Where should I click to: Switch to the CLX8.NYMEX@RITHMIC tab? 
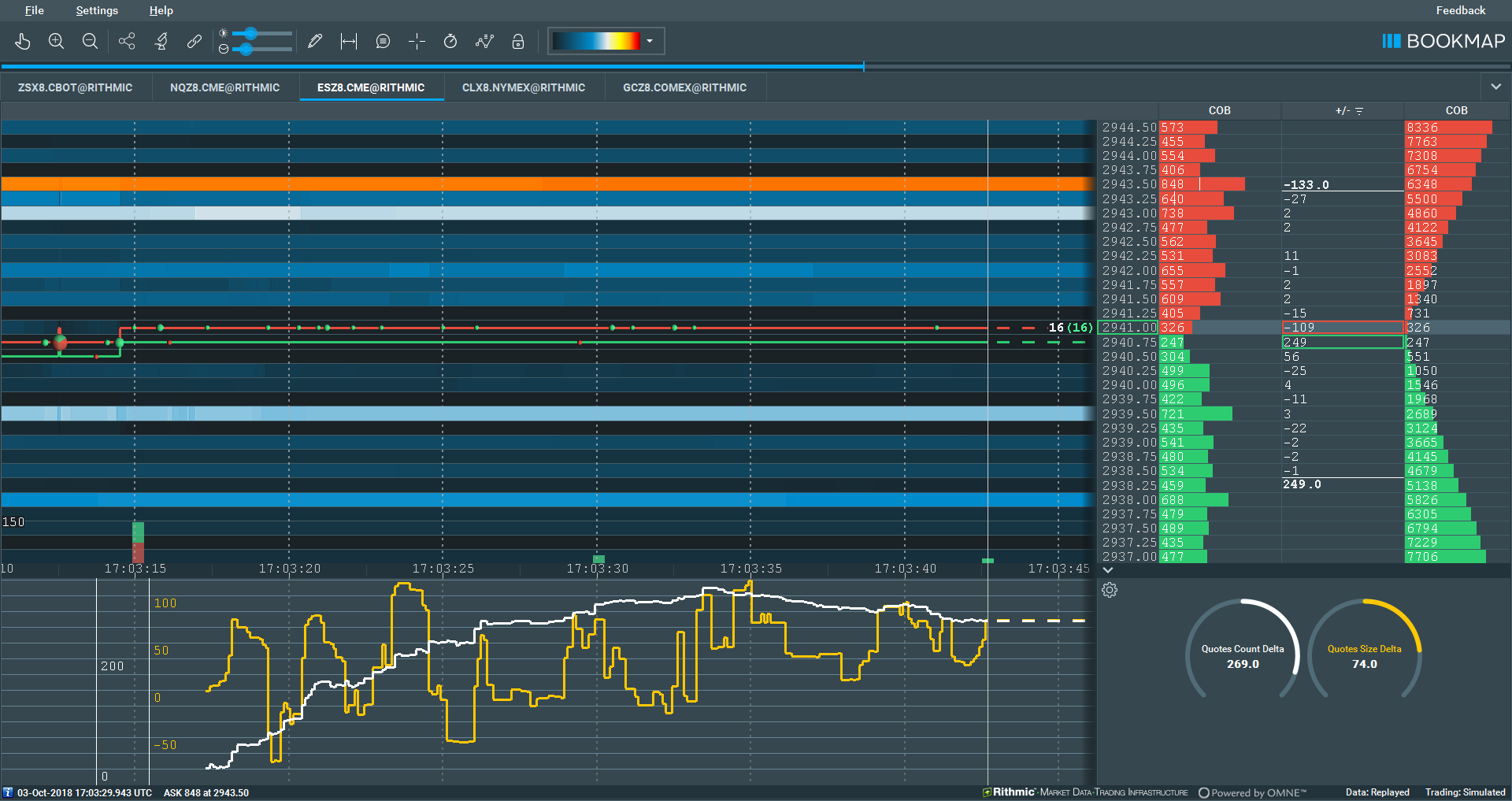tap(523, 87)
